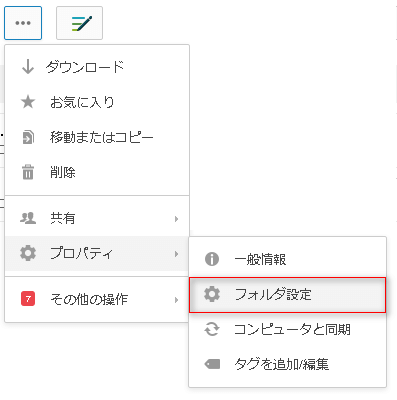
Task: Expand the プロパティ submenu arrow
Action: tap(176, 254)
